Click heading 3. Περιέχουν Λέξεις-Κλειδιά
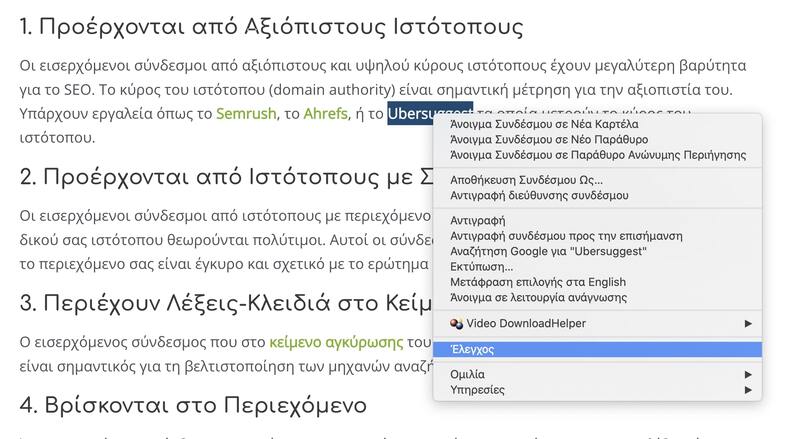Viewport: 800px width, 439px height. coord(226,303)
